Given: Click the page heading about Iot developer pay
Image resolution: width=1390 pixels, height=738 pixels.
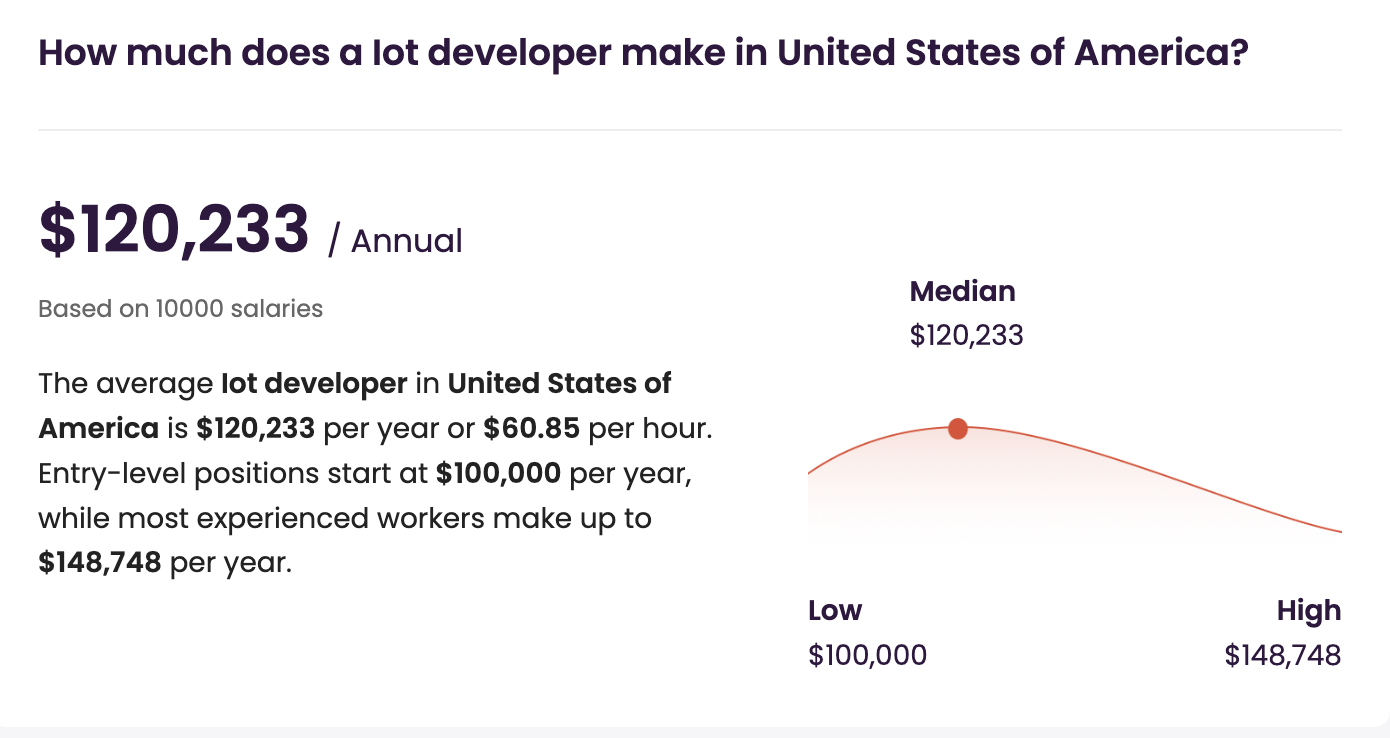Looking at the screenshot, I should click(643, 52).
